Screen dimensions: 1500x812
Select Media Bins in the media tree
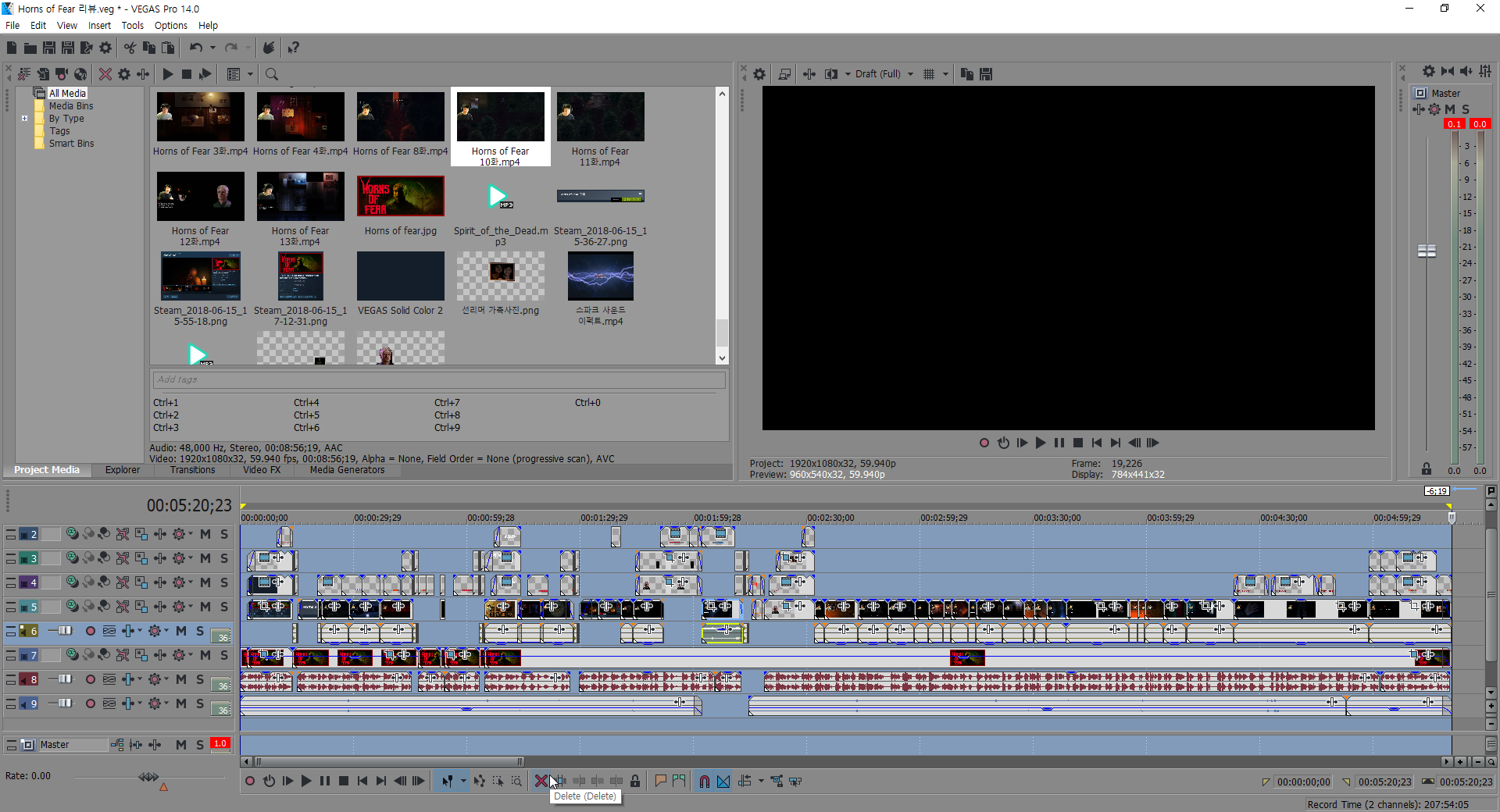(71, 106)
